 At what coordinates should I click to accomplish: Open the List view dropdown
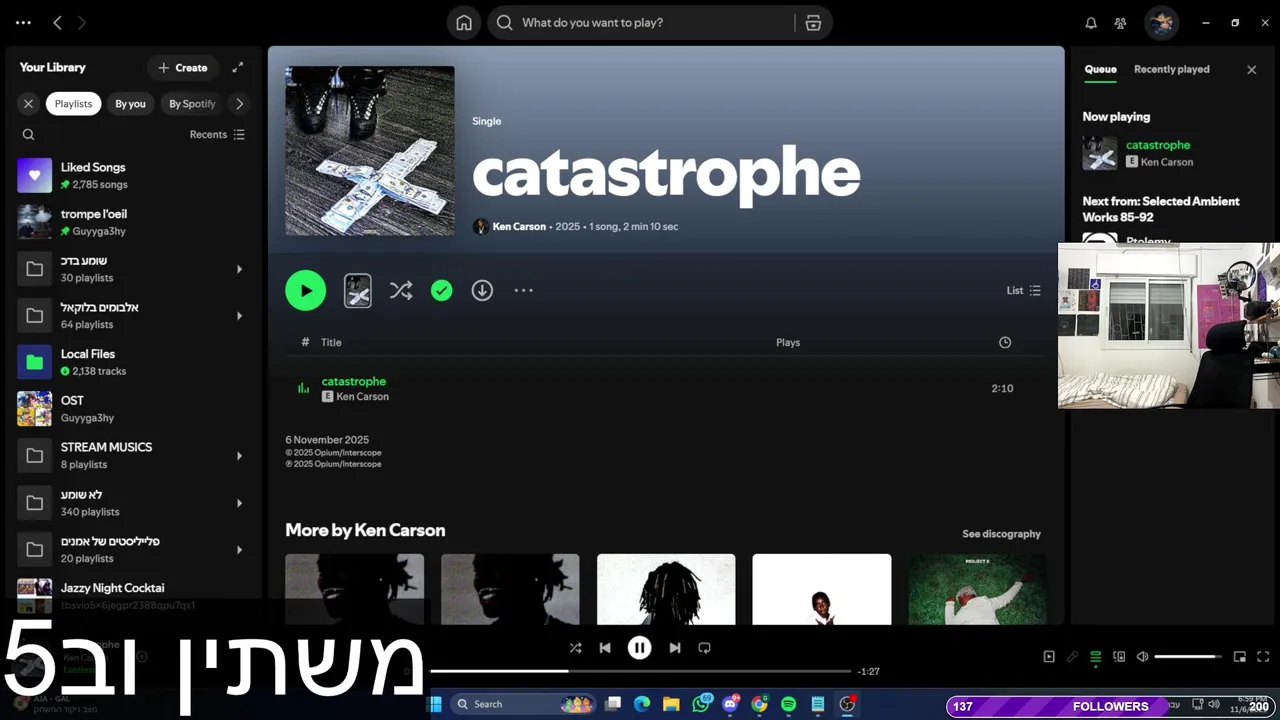[1024, 290]
